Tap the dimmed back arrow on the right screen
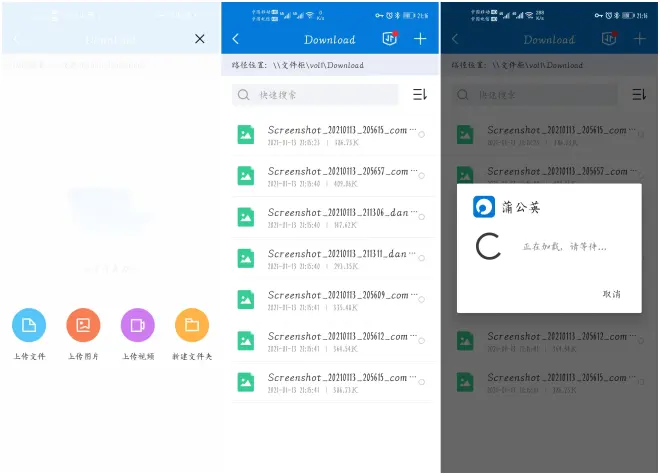 455,39
